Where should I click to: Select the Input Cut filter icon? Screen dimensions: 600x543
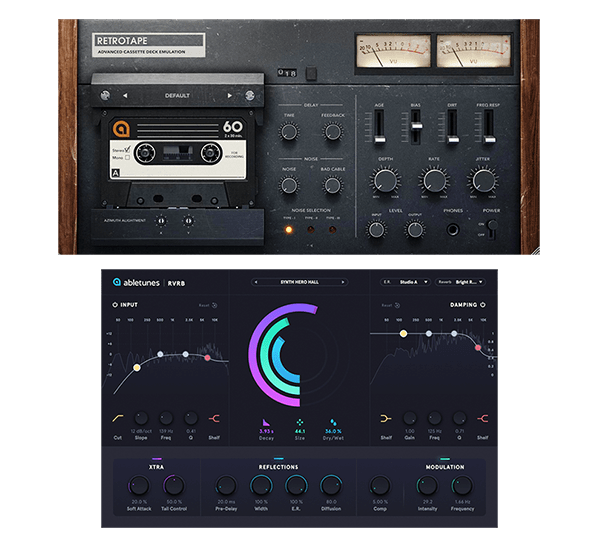pos(117,418)
